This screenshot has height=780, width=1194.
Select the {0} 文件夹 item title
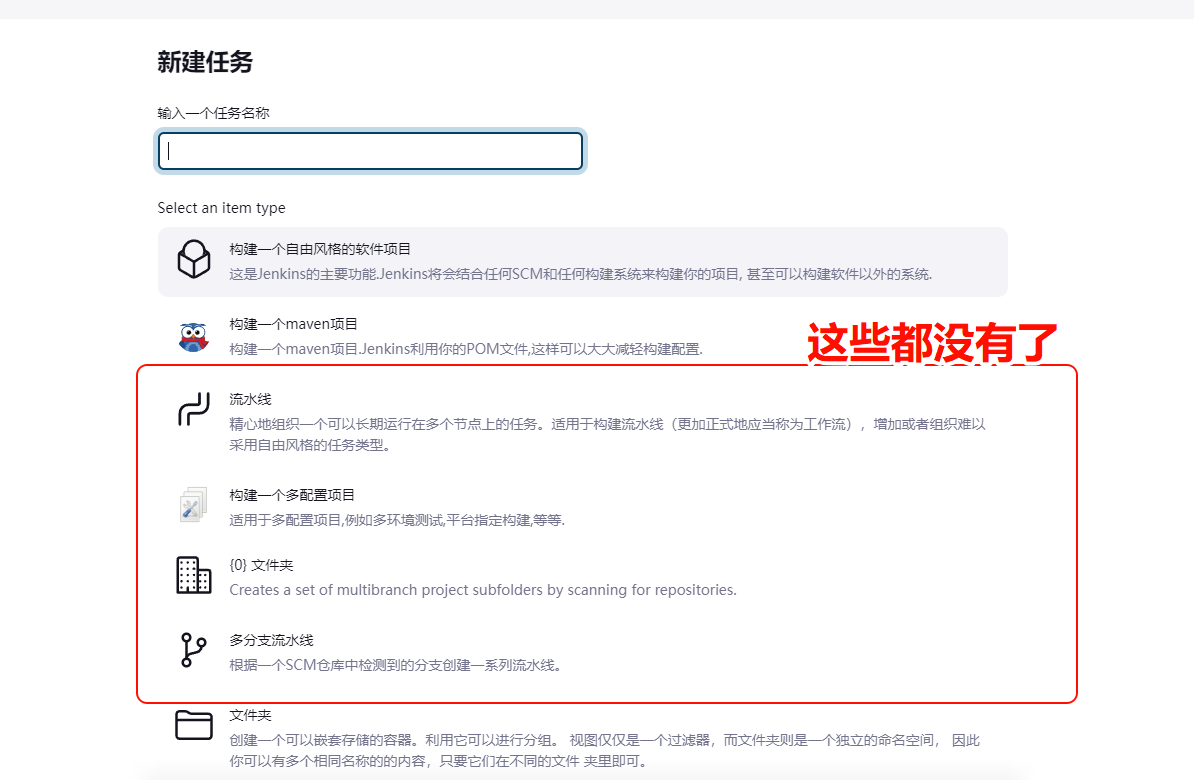261,565
